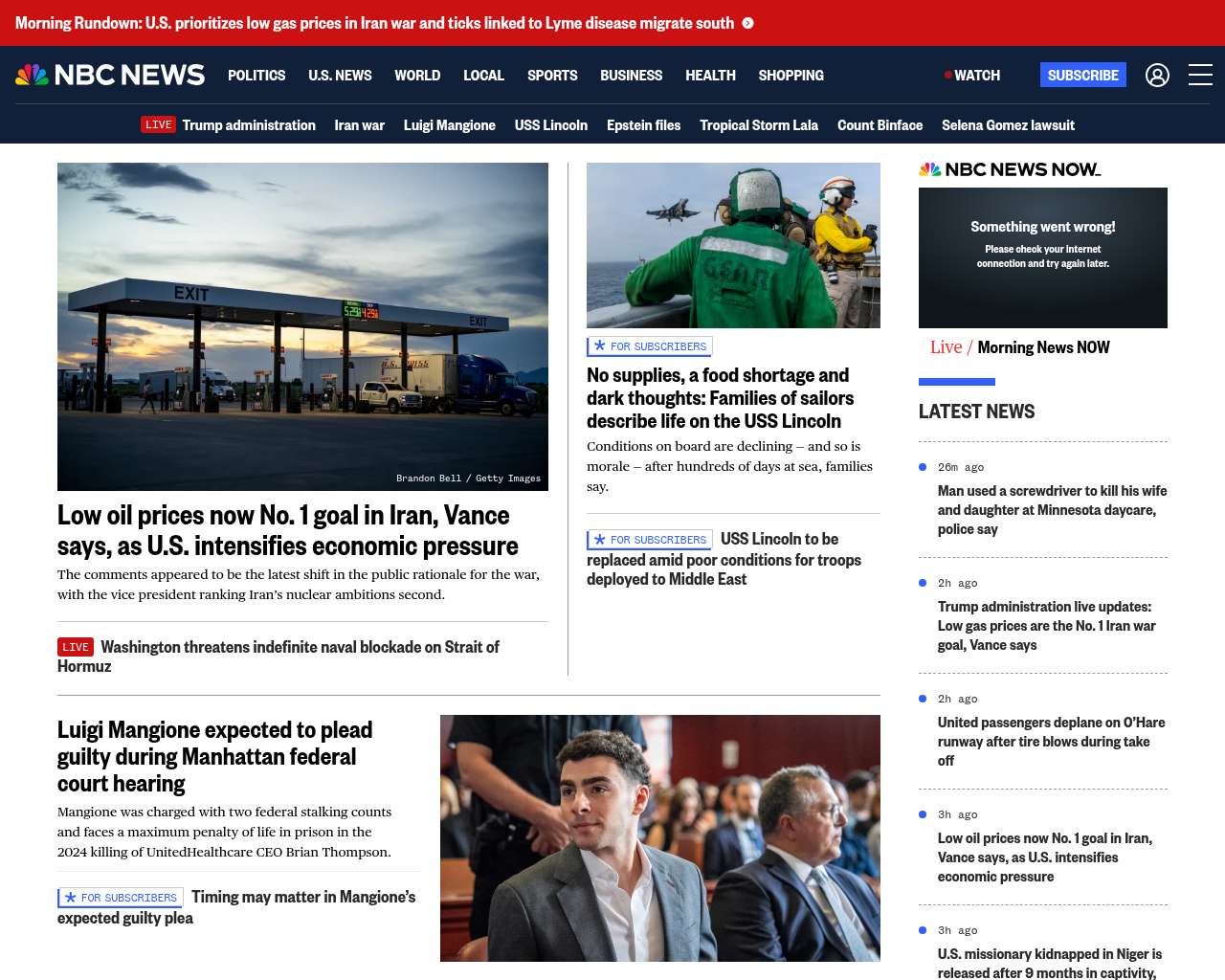Open Trump administration live updates latest news item

click(x=1047, y=626)
